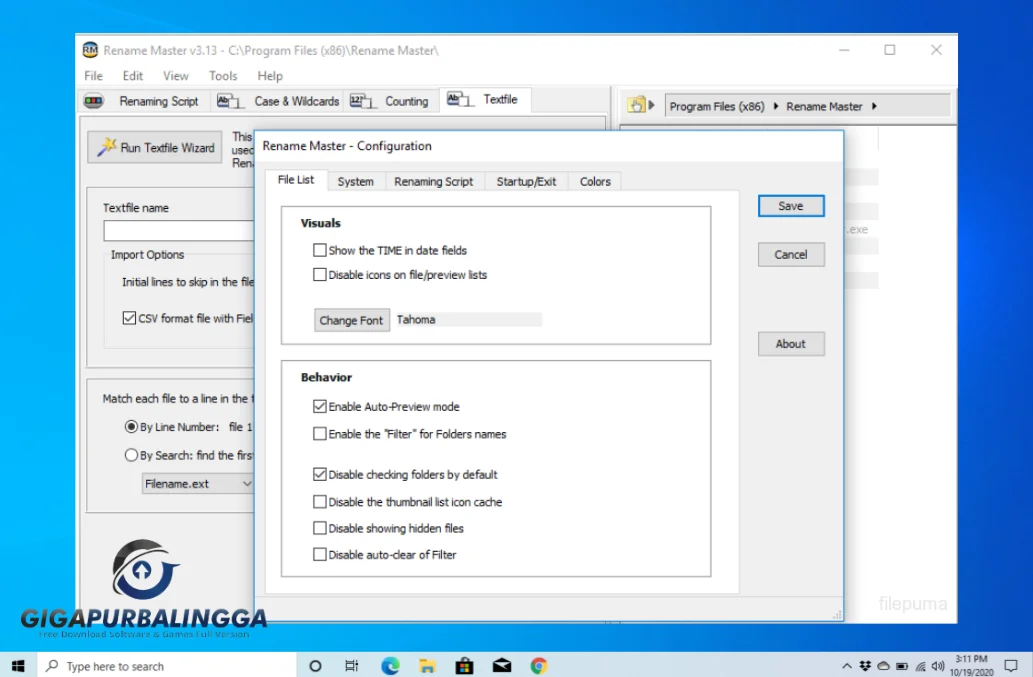
Task: Click the Tahoma font name field
Action: tap(468, 319)
